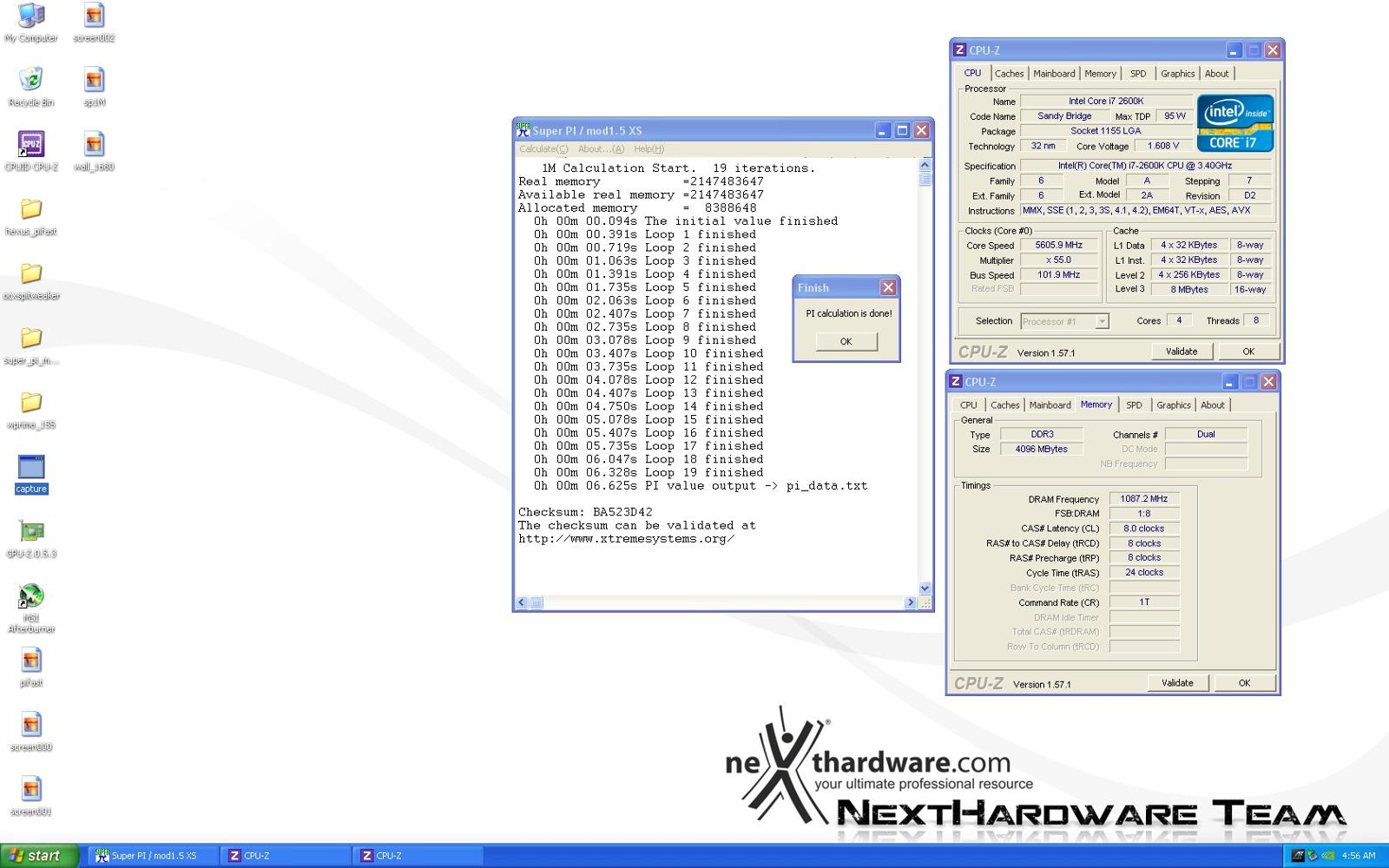Click the CAS# Latency value 8.0 clocks
Screen dimensions: 1389x868
click(x=1144, y=529)
